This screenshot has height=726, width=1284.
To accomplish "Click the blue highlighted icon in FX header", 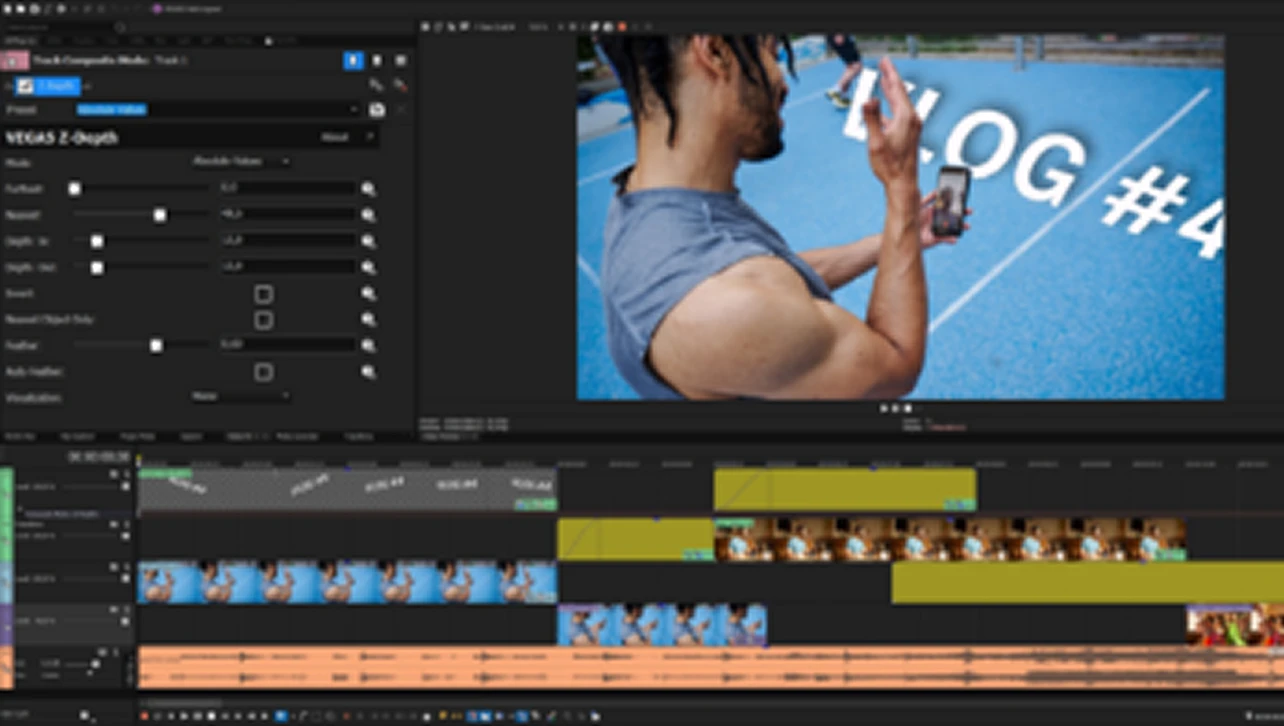I will point(353,61).
